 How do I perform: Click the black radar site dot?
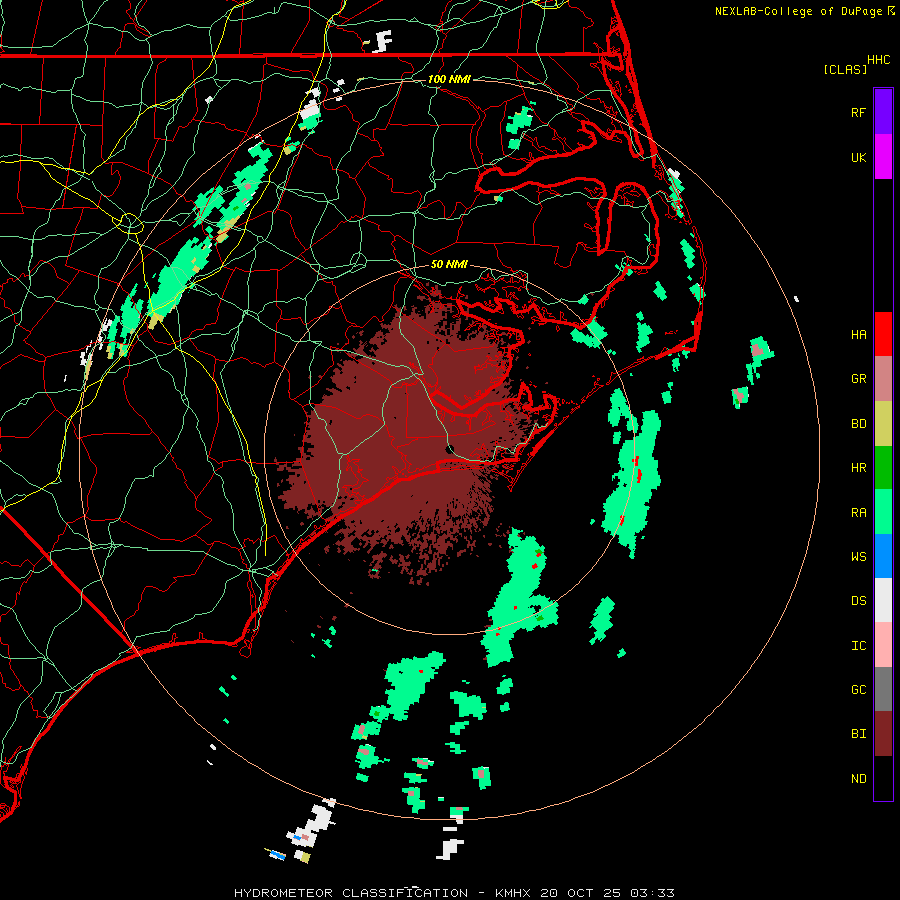(x=450, y=449)
